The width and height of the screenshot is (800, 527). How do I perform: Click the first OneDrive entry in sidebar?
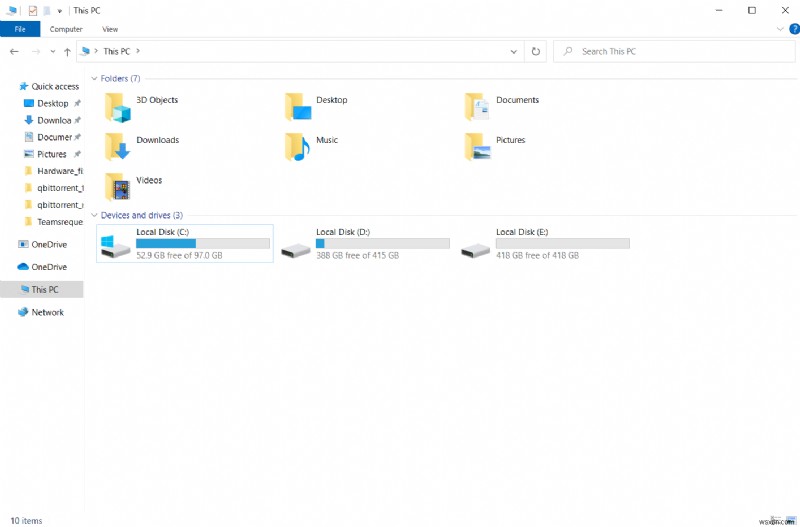tap(42, 244)
